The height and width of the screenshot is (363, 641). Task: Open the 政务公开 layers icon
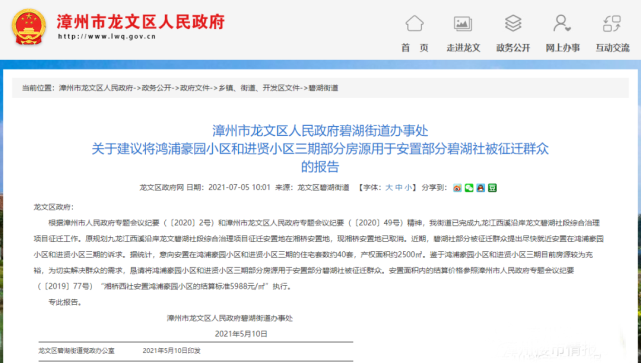[513, 23]
